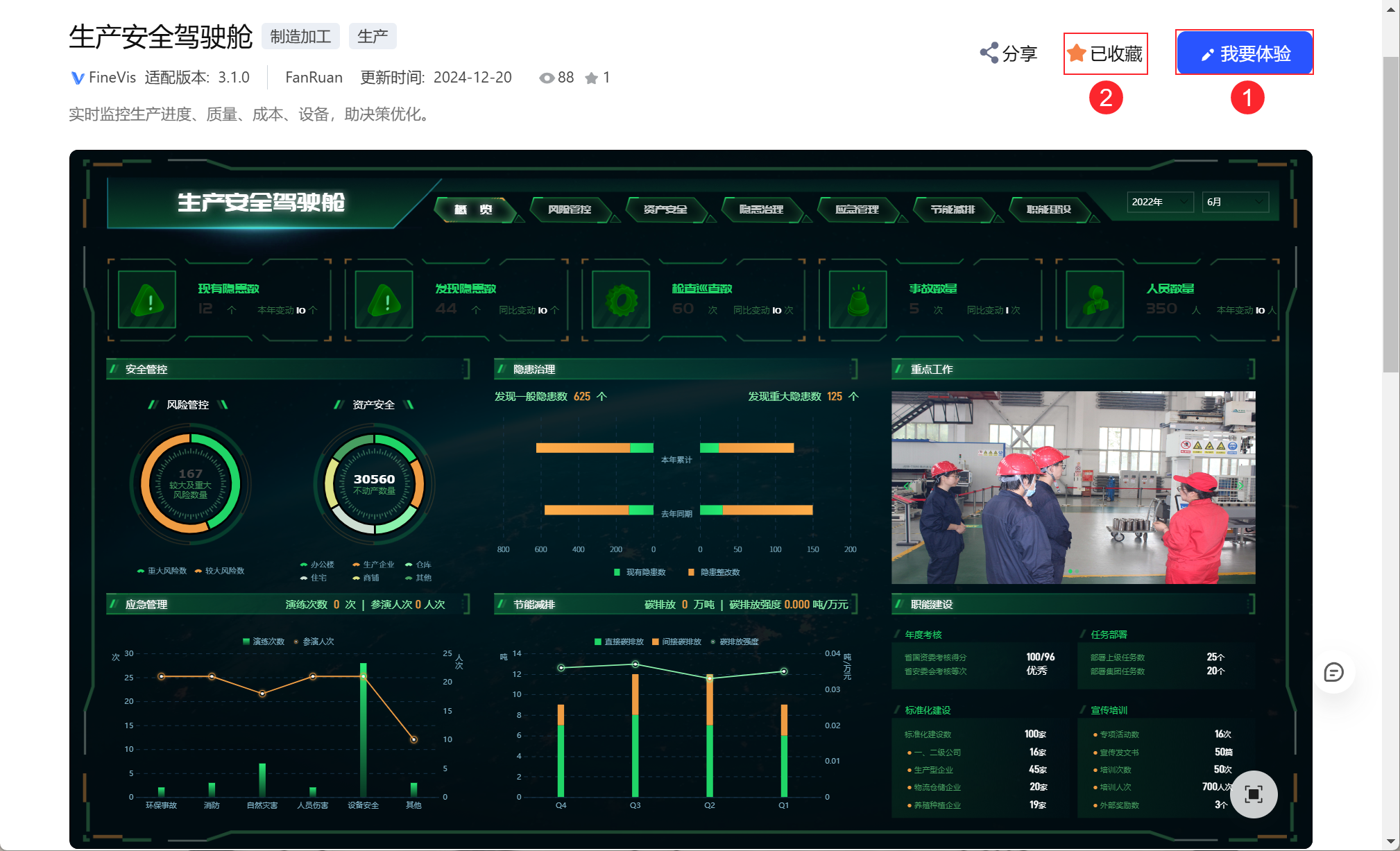Click the 制造加工 tag
This screenshot has width=1400, height=851.
(x=300, y=36)
